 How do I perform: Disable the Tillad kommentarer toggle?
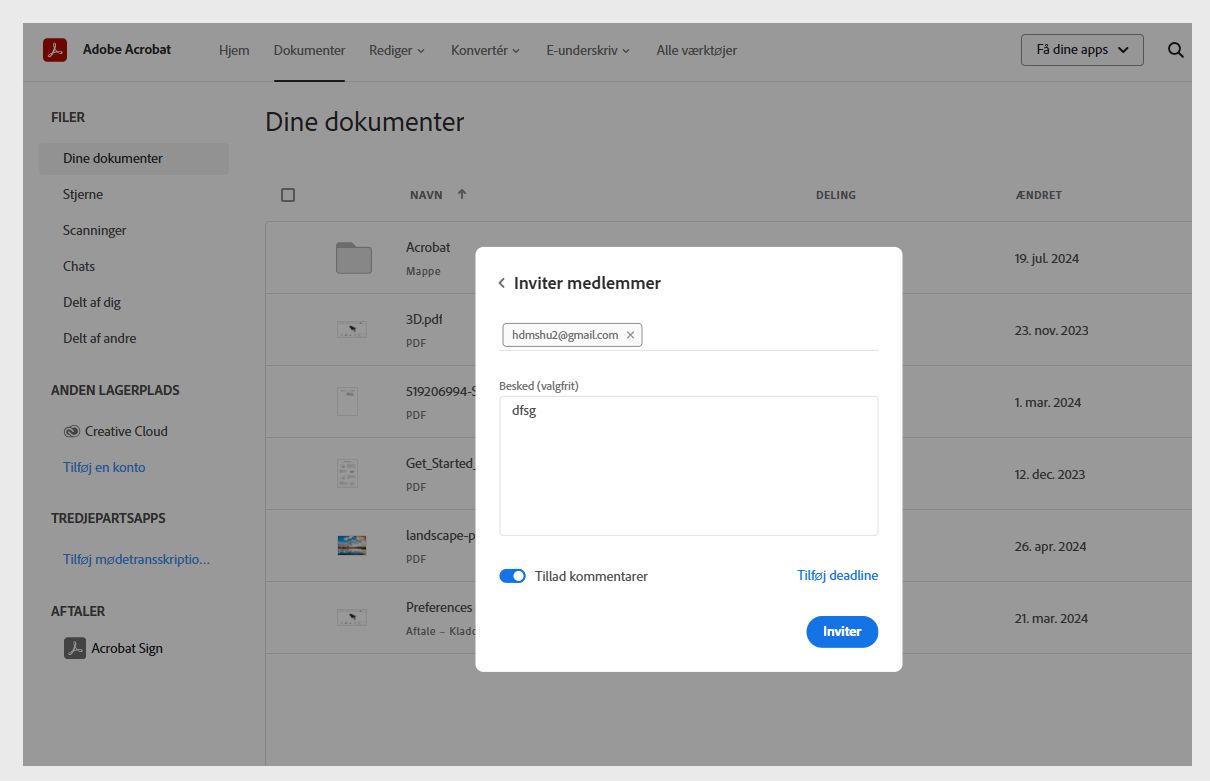coord(512,576)
